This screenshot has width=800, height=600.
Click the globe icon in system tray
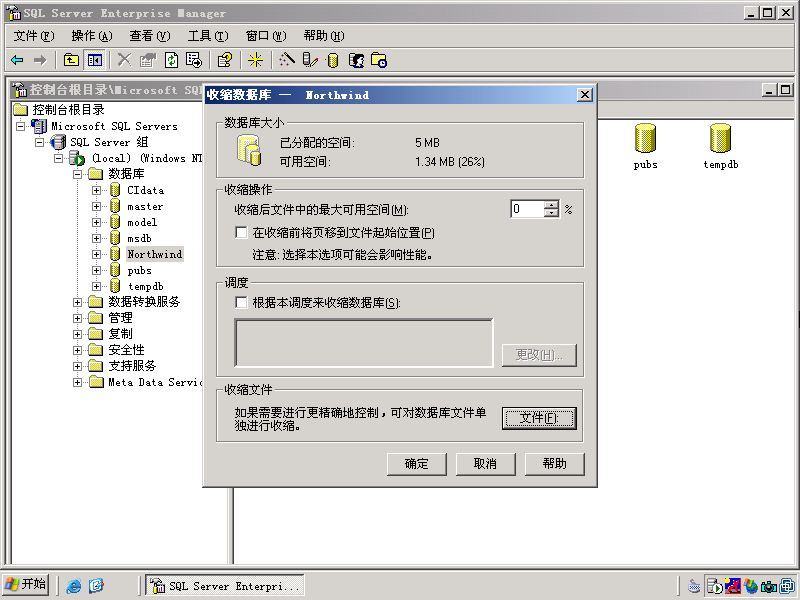[751, 586]
